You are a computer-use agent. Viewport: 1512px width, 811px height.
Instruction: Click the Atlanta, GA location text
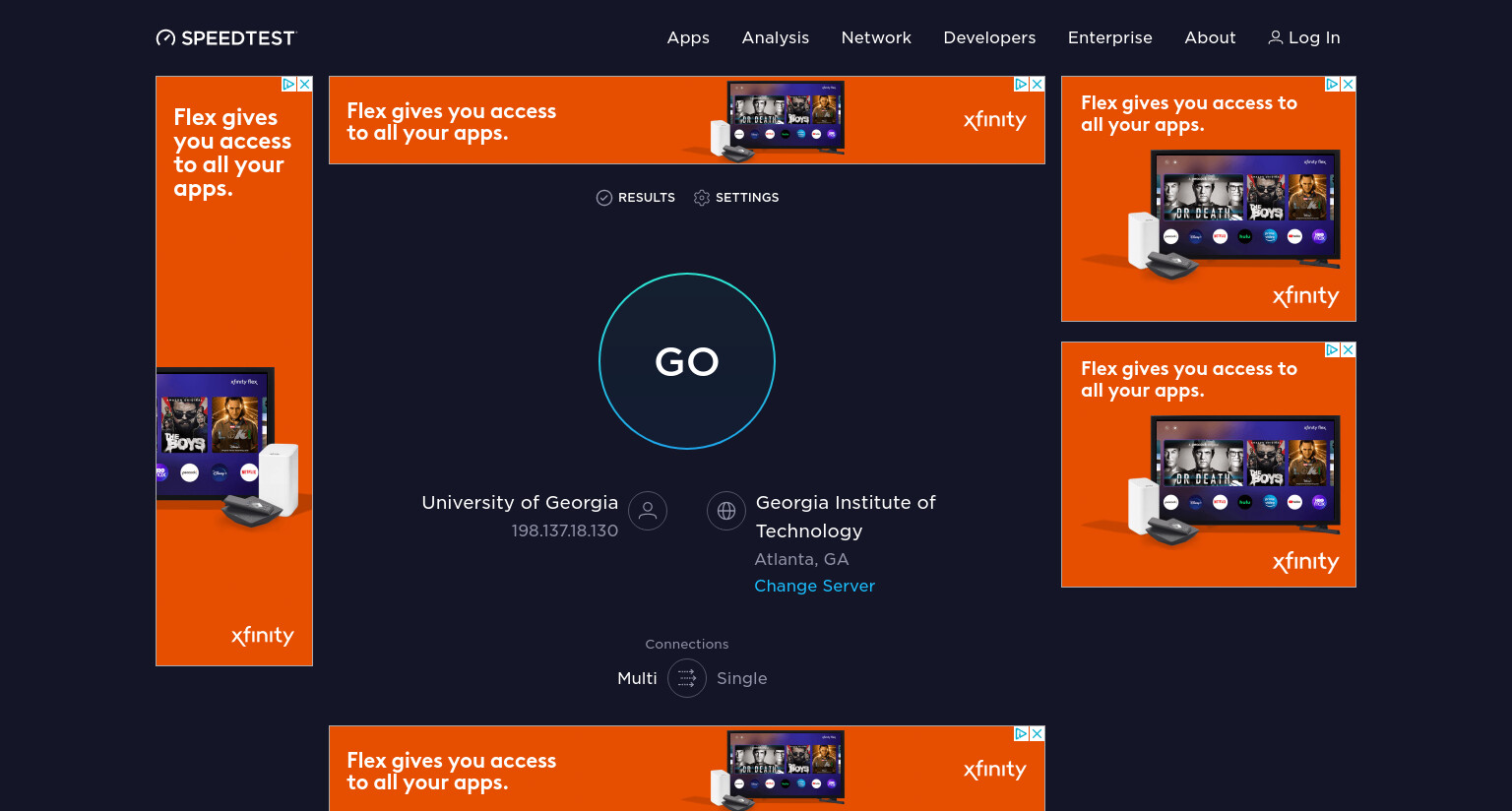coord(801,559)
